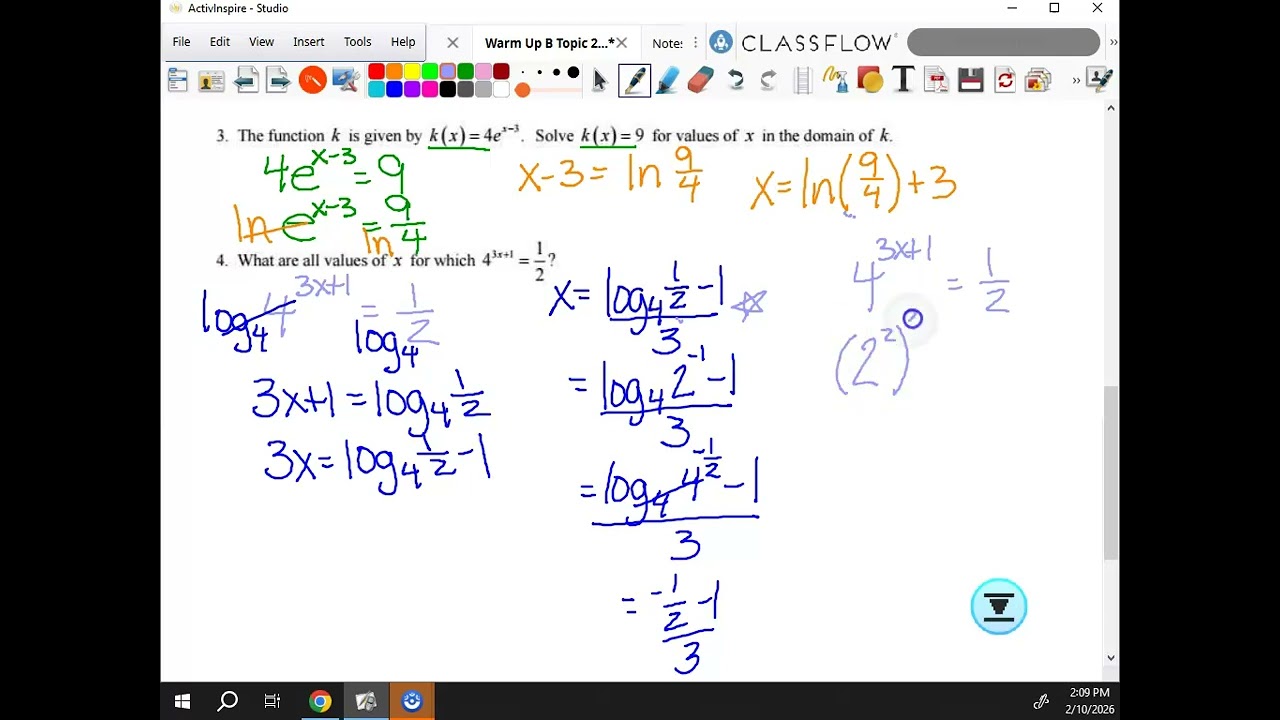Open the Help menu

point(403,42)
